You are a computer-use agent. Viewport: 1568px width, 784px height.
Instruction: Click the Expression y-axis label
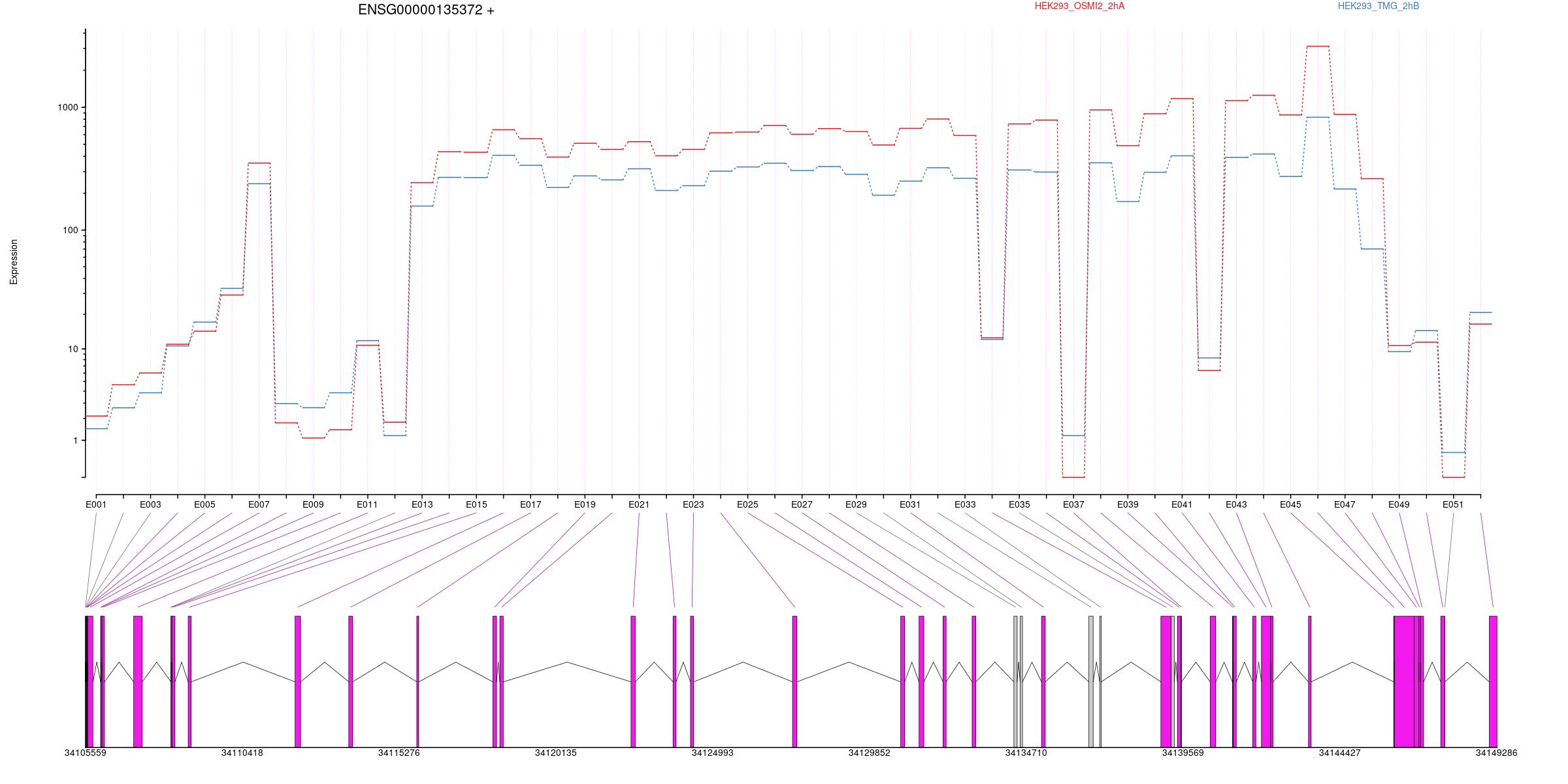(x=14, y=262)
